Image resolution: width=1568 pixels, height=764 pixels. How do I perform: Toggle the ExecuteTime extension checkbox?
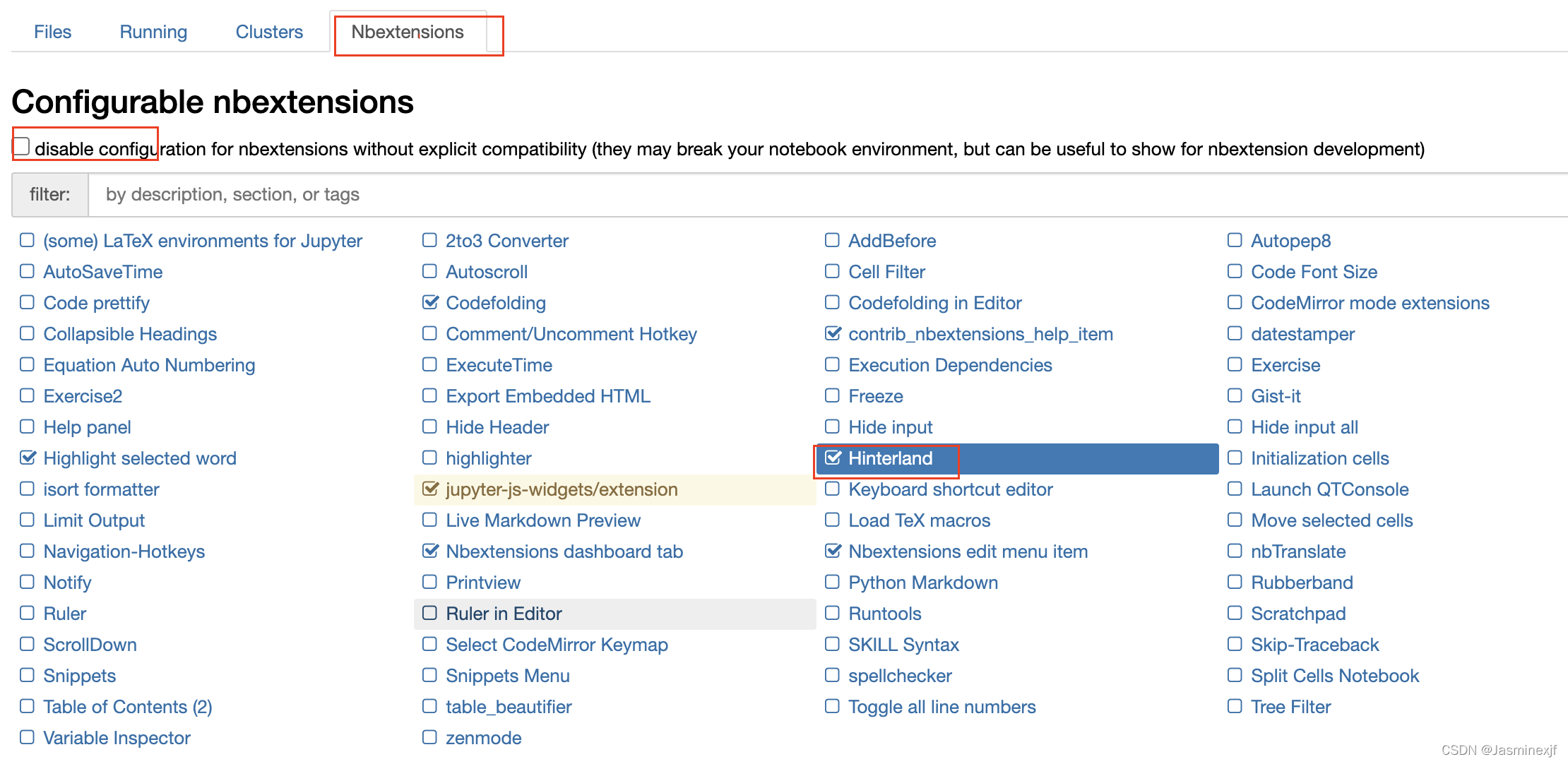point(429,364)
